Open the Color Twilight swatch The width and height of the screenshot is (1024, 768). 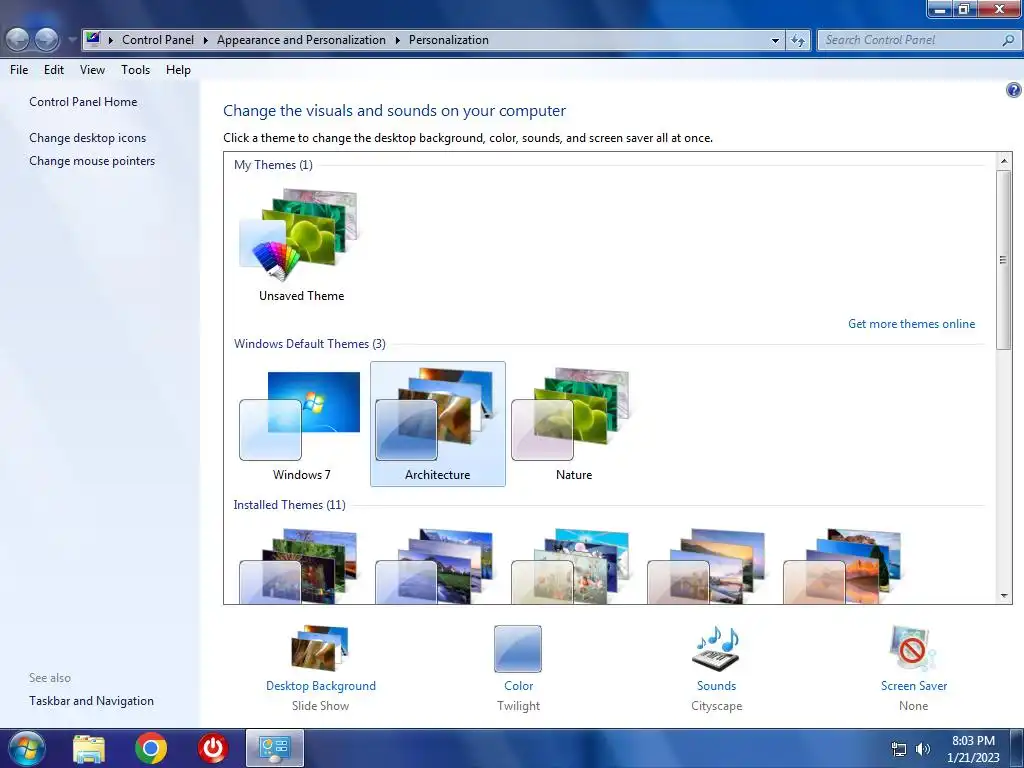pyautogui.click(x=518, y=648)
